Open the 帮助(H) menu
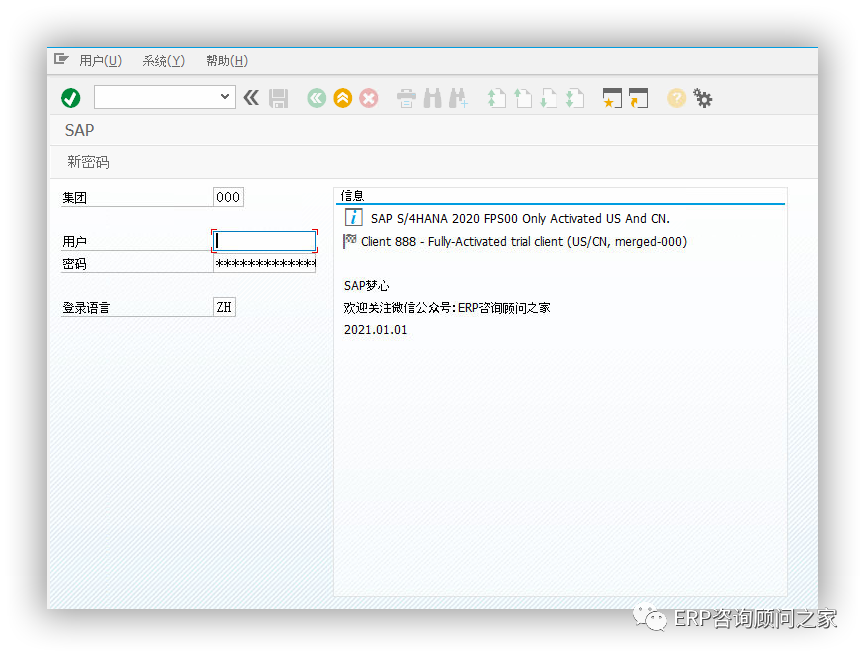 [227, 61]
